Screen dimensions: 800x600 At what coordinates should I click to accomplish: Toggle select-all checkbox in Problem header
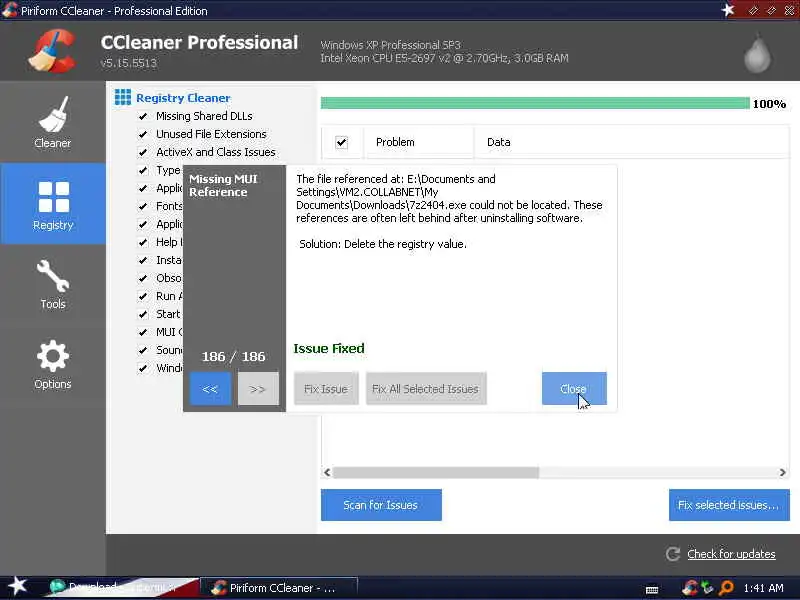click(x=341, y=142)
